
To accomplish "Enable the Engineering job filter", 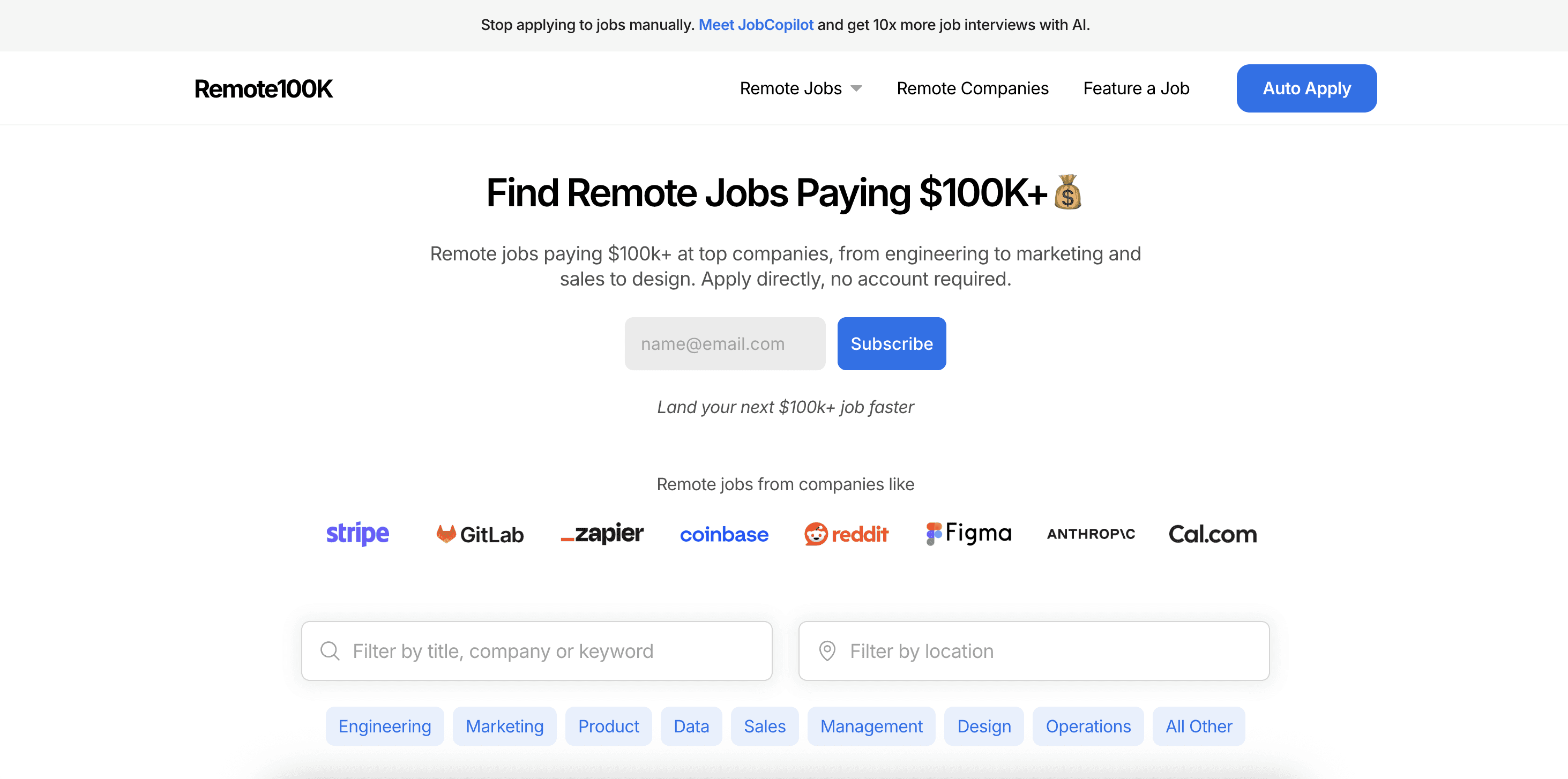I will click(384, 726).
